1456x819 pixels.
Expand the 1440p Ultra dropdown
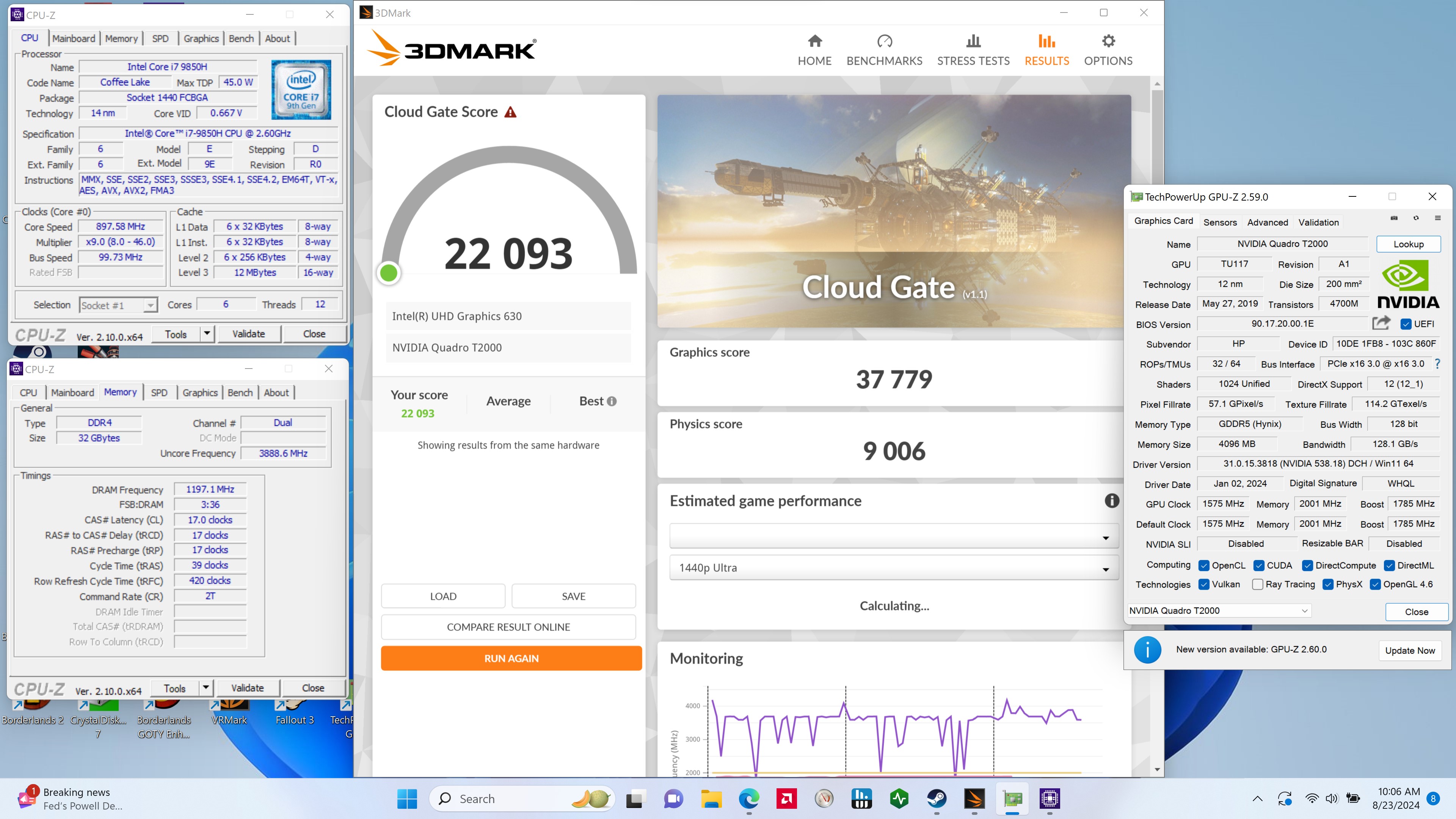[x=894, y=568]
